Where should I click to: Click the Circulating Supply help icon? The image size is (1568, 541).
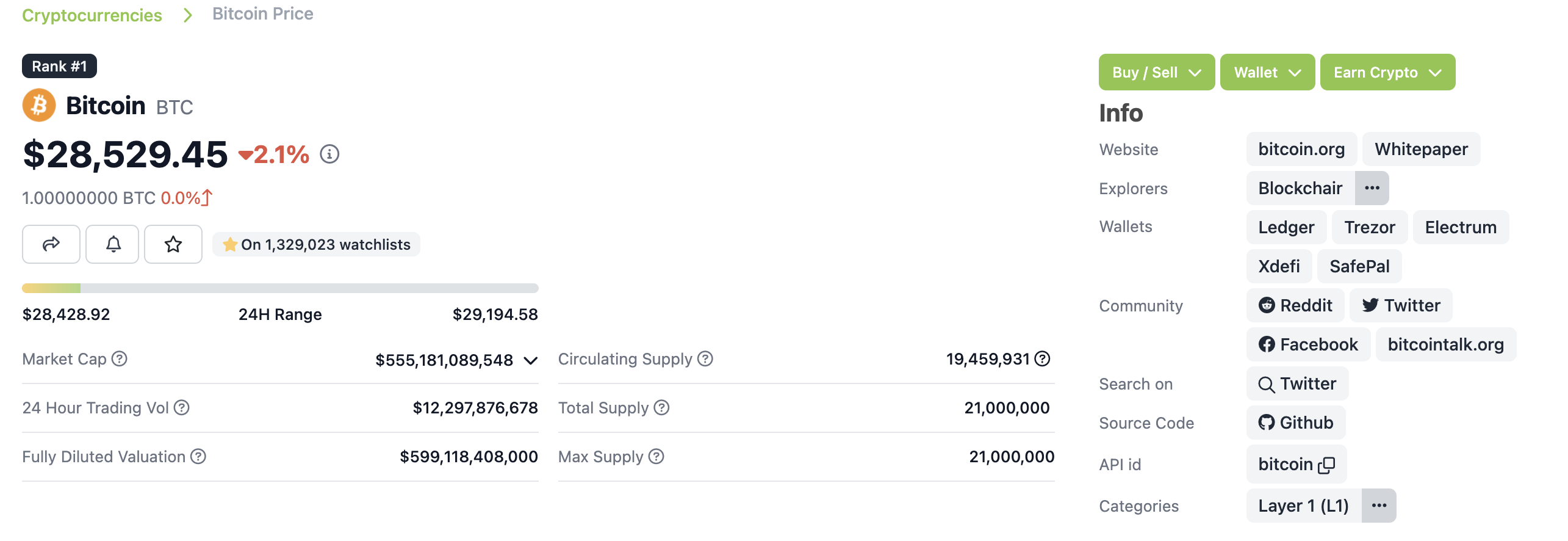click(x=705, y=358)
